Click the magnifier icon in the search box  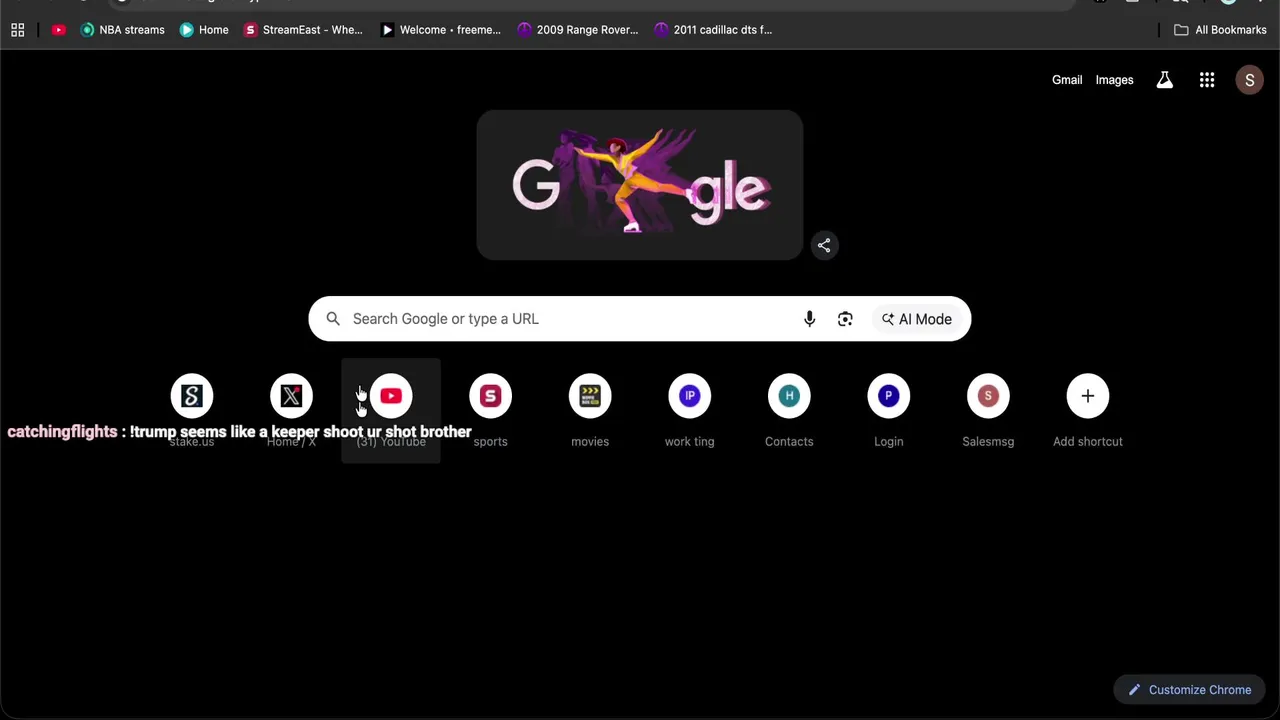pos(333,319)
